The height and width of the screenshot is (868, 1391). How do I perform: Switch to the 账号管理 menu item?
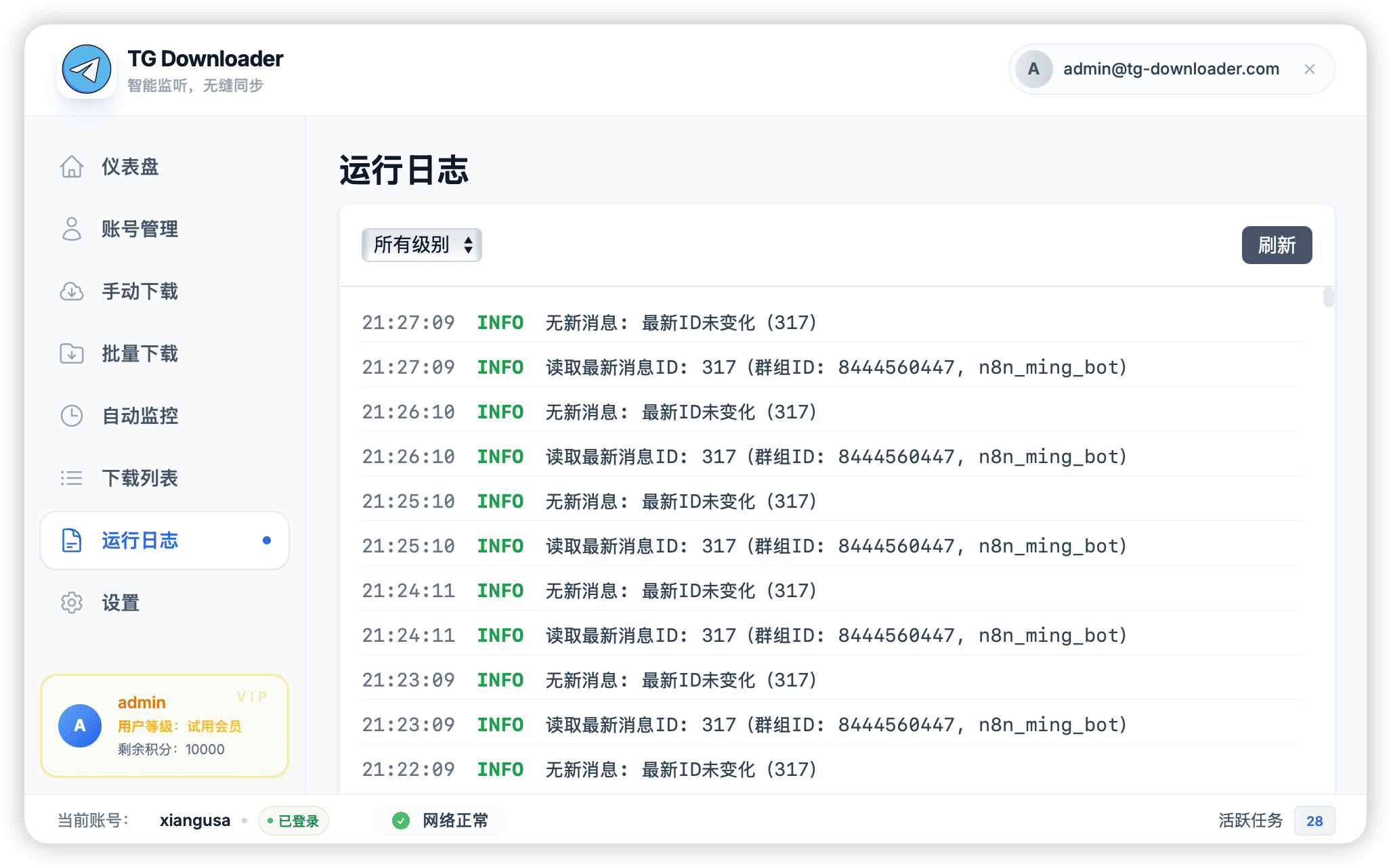pyautogui.click(x=139, y=229)
